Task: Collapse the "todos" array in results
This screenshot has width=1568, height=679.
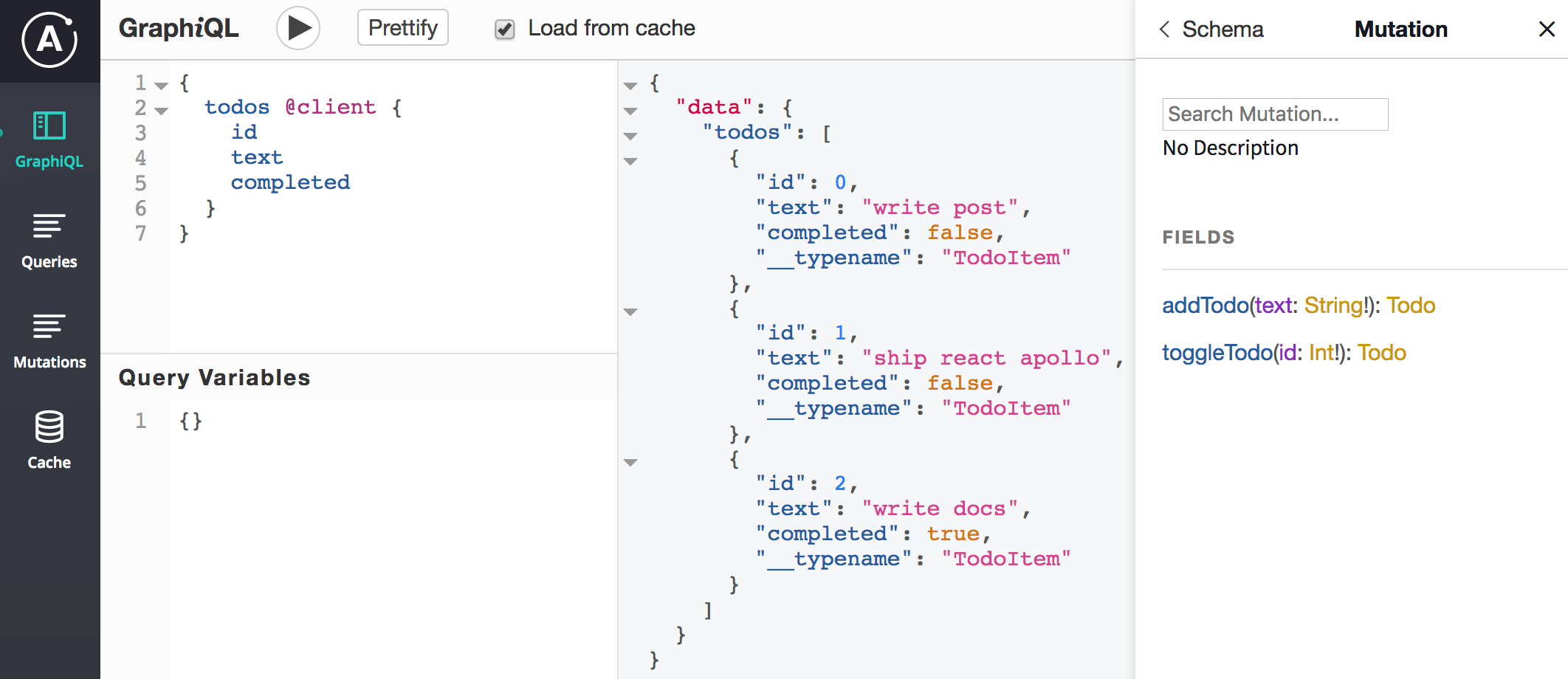Action: tap(630, 136)
